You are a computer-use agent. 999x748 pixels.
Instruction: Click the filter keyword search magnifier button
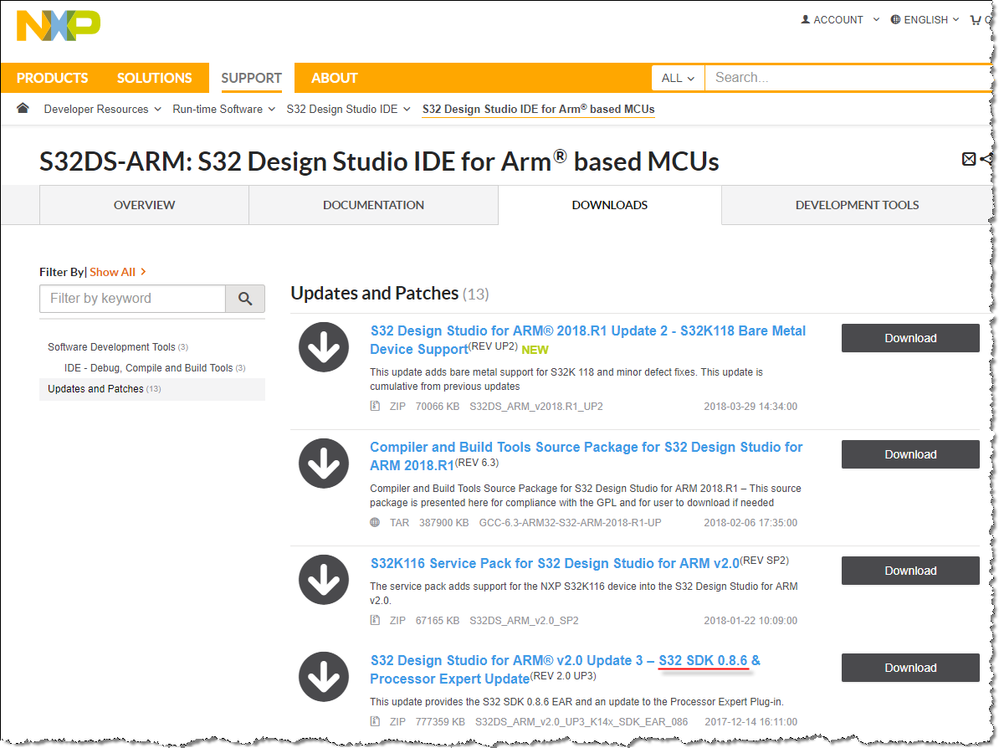(x=245, y=298)
